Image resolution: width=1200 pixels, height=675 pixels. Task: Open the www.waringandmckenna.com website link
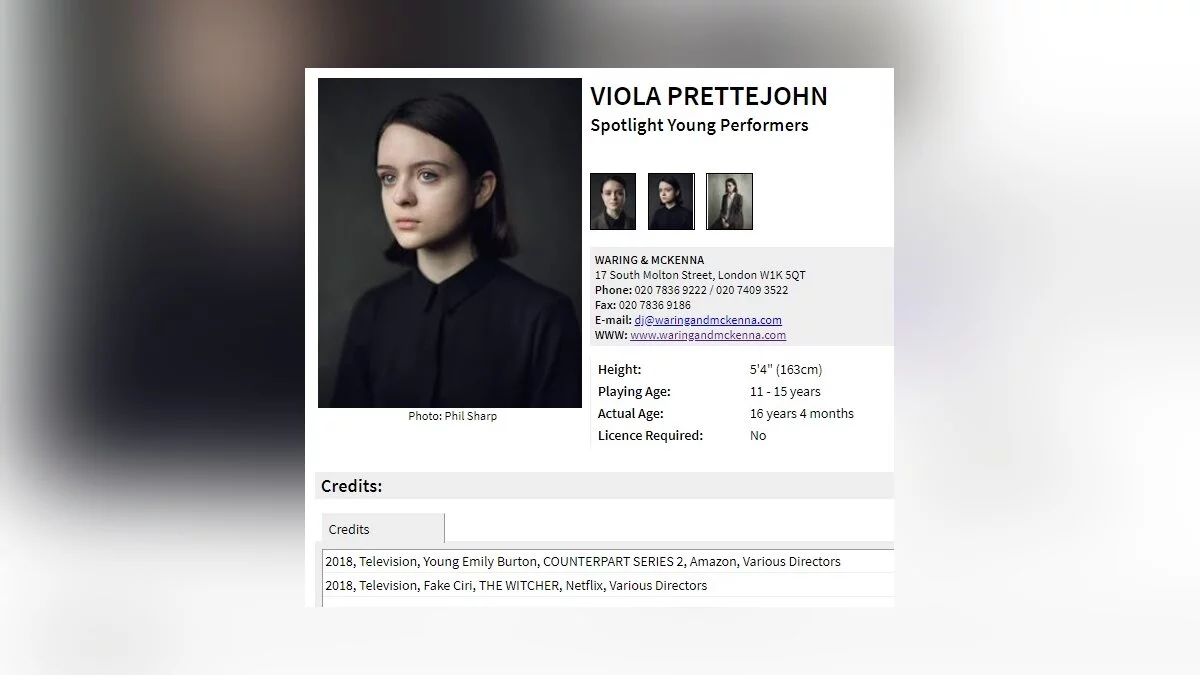point(708,335)
